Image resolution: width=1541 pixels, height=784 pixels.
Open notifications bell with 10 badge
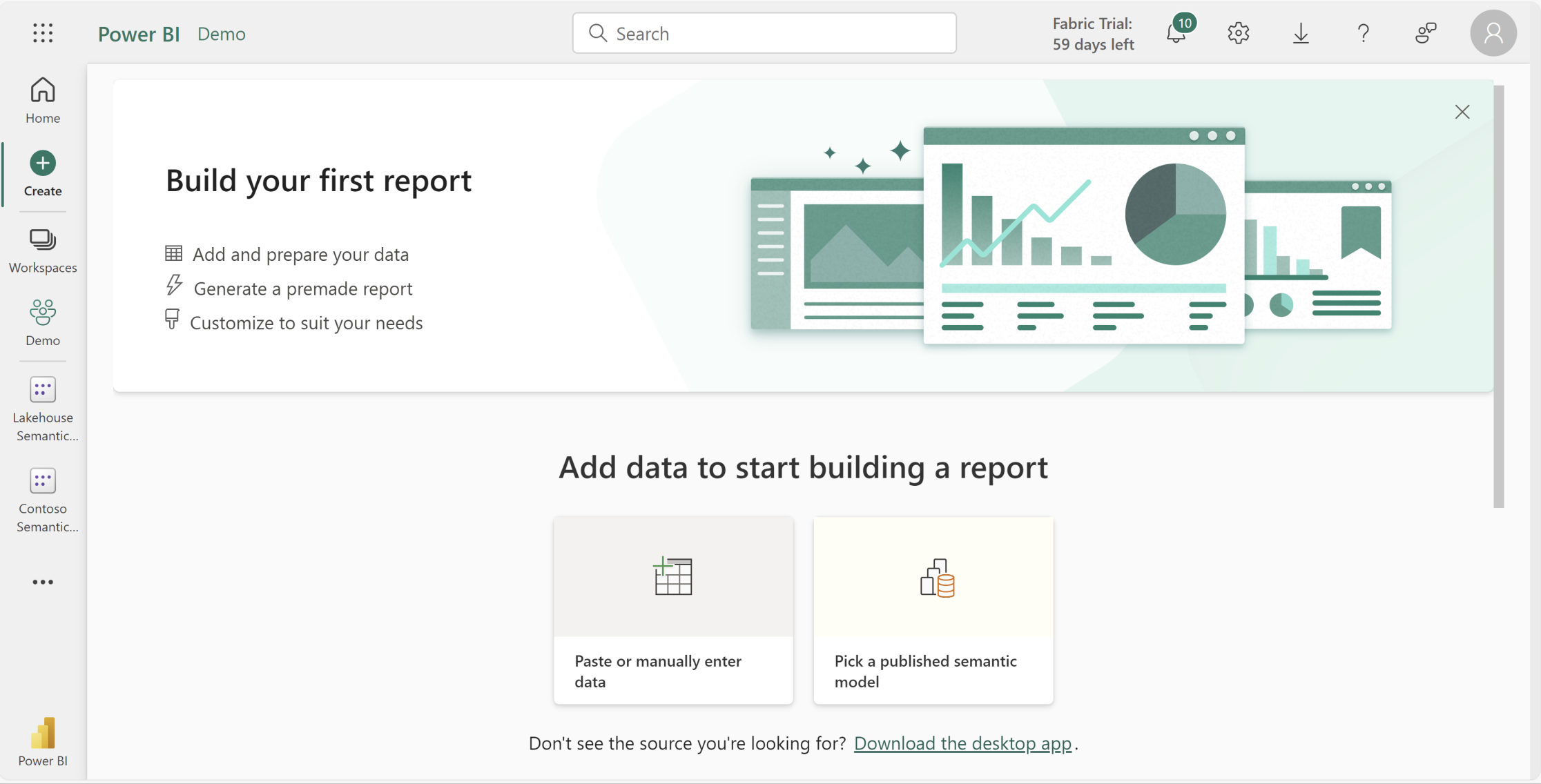[x=1176, y=32]
